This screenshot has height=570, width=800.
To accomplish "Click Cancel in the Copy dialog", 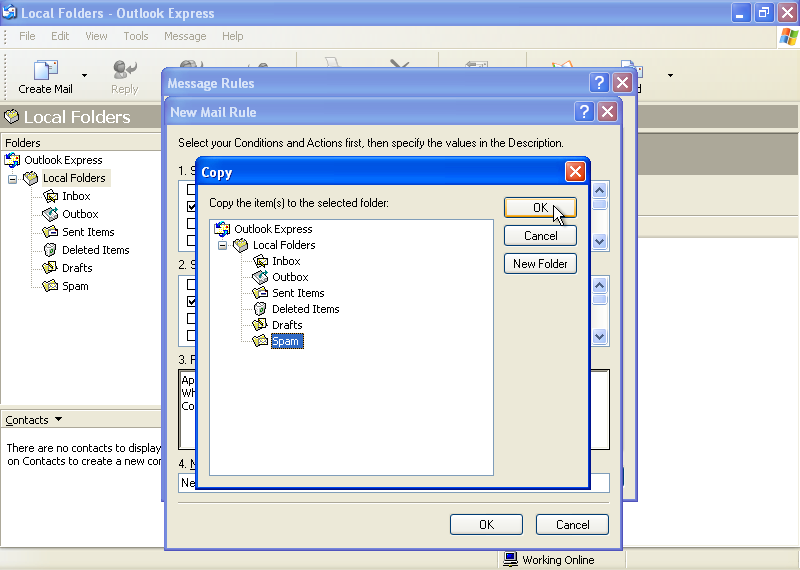I will [540, 236].
